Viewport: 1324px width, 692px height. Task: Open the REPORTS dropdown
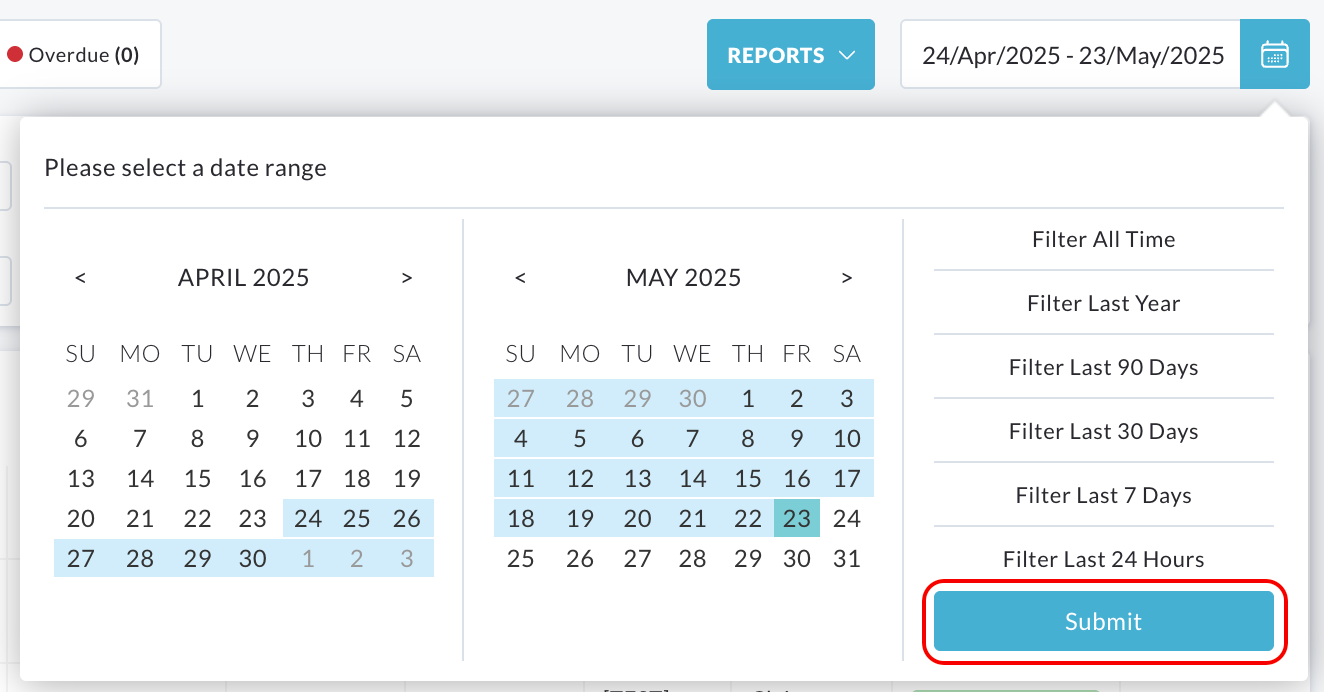[791, 55]
